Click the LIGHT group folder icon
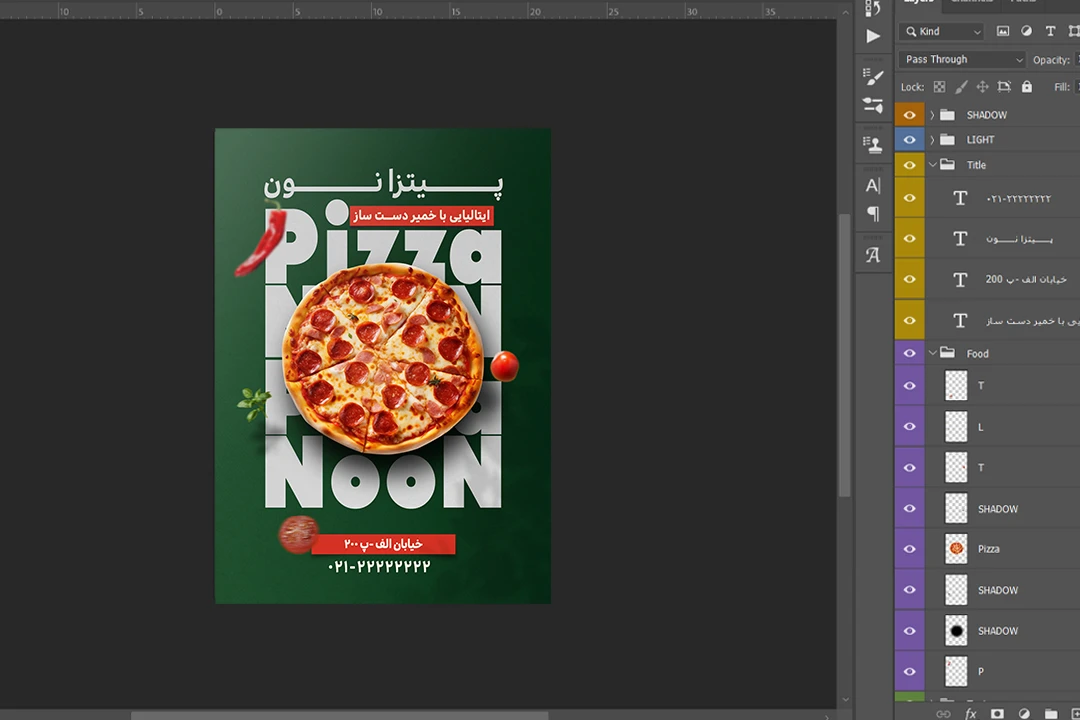The image size is (1080, 720). tap(948, 139)
